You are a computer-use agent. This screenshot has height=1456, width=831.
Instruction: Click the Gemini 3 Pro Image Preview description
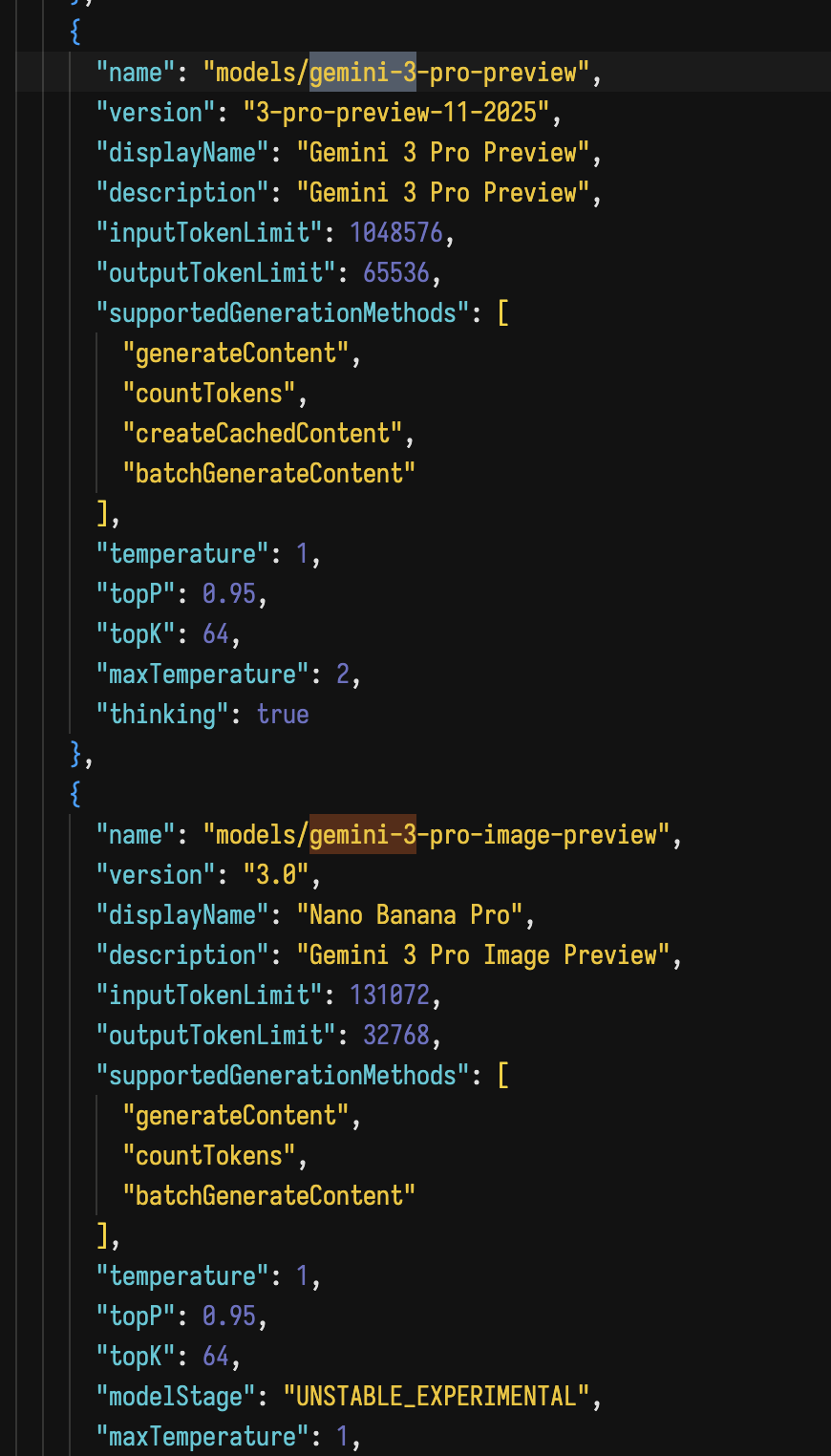[x=482, y=955]
